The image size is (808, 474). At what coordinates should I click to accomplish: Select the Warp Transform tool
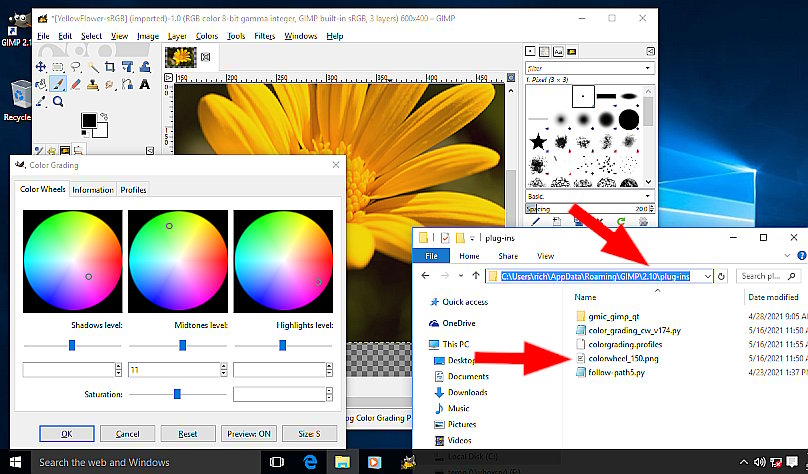tap(145, 67)
